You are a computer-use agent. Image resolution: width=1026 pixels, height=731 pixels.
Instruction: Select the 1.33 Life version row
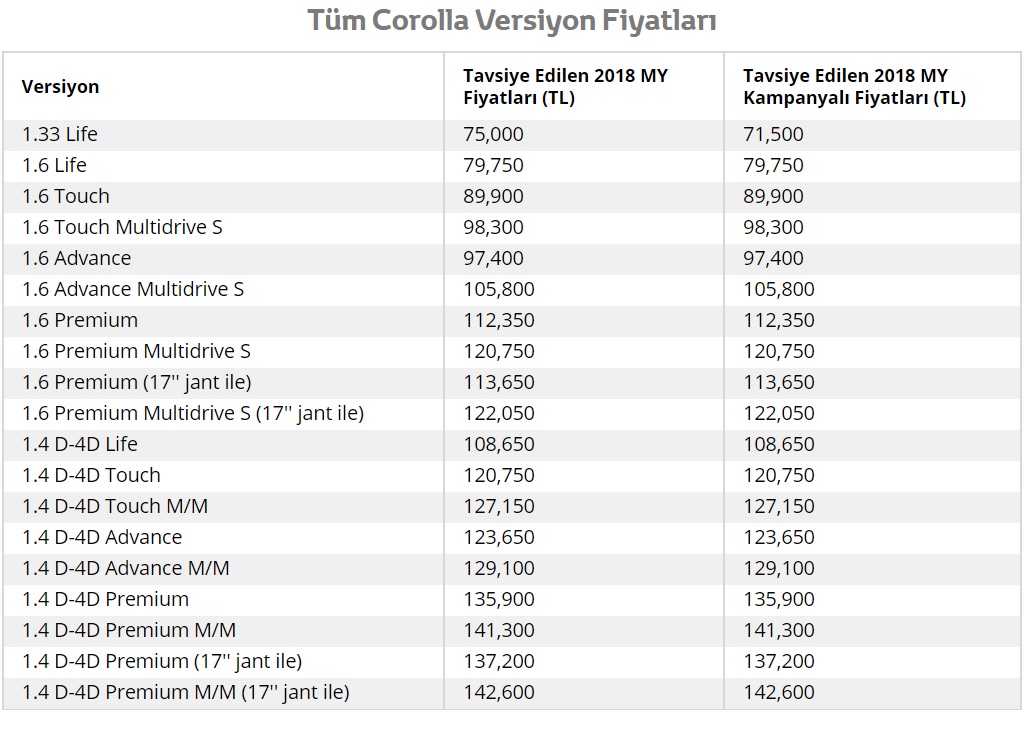(x=512, y=134)
